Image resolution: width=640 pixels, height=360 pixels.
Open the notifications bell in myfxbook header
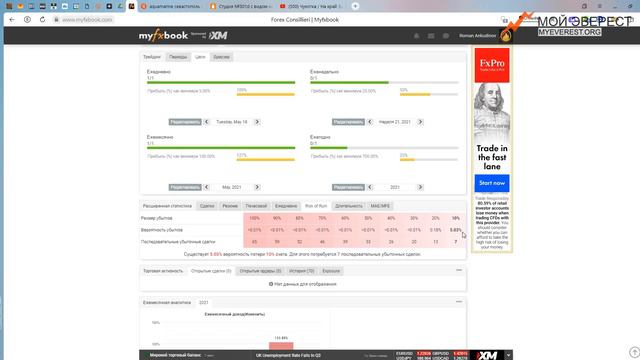tap(416, 36)
